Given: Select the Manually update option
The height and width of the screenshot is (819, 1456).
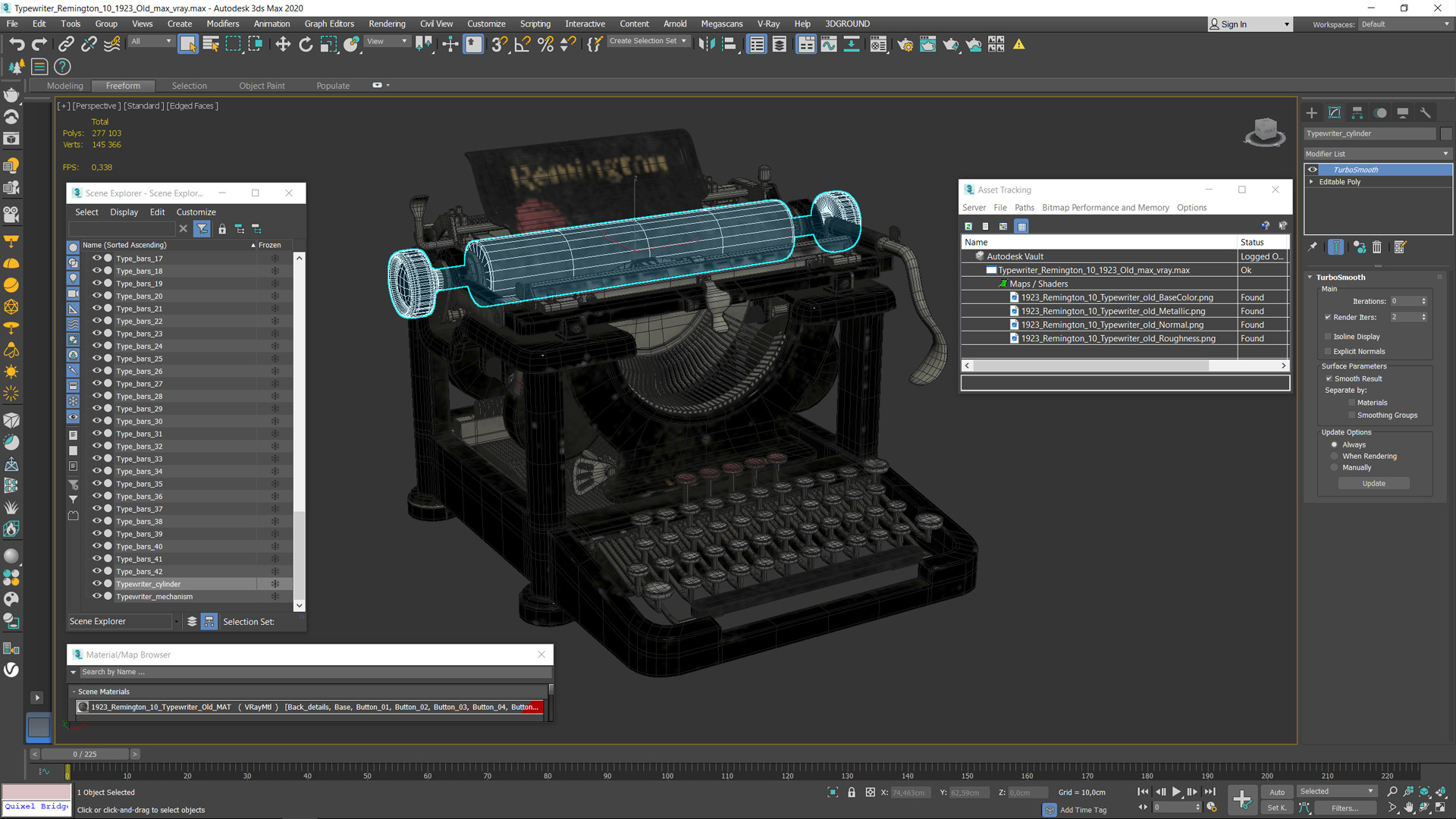Looking at the screenshot, I should click(x=1334, y=468).
